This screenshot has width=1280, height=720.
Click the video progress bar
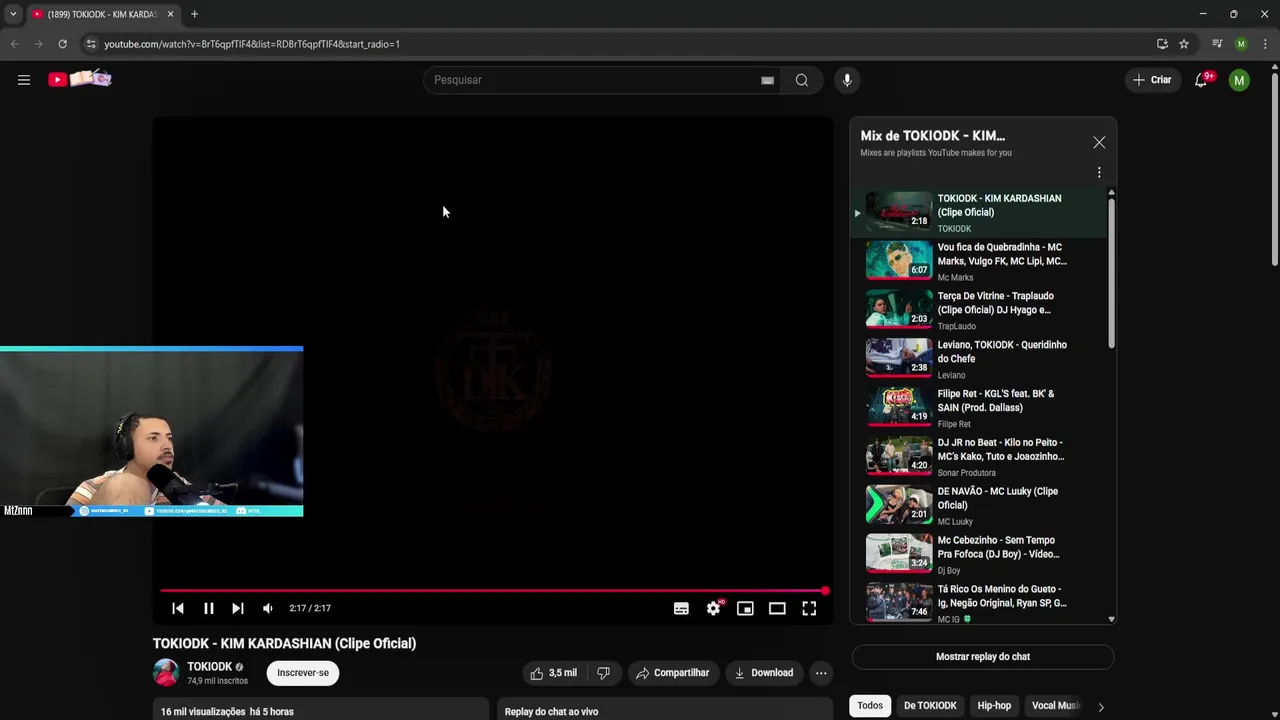click(492, 591)
